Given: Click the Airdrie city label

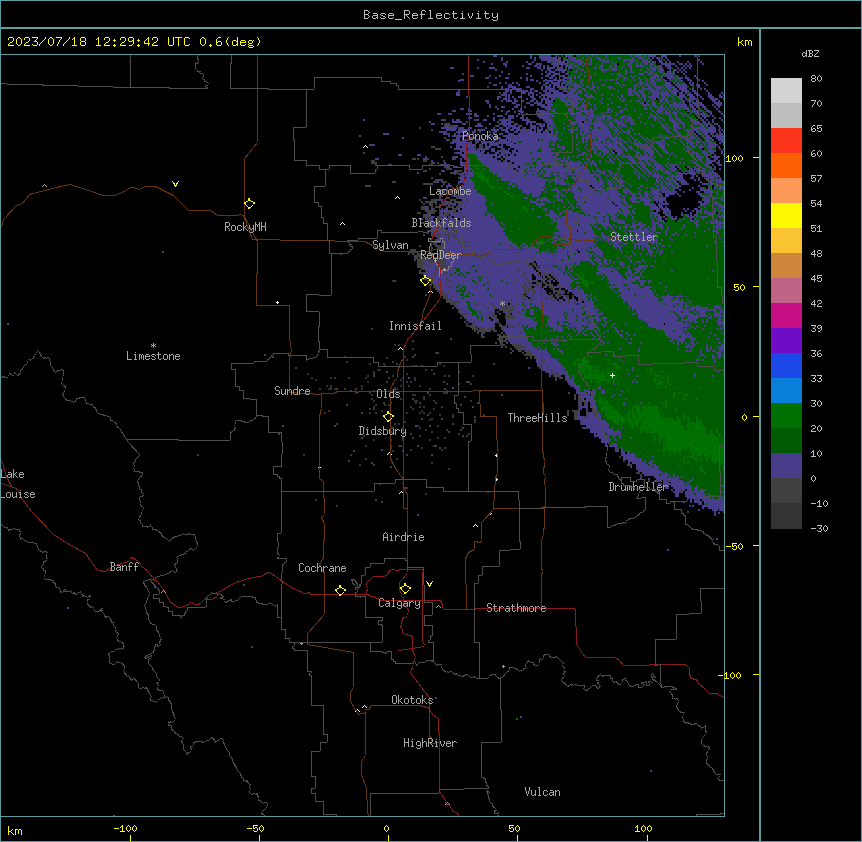Looking at the screenshot, I should [403, 537].
